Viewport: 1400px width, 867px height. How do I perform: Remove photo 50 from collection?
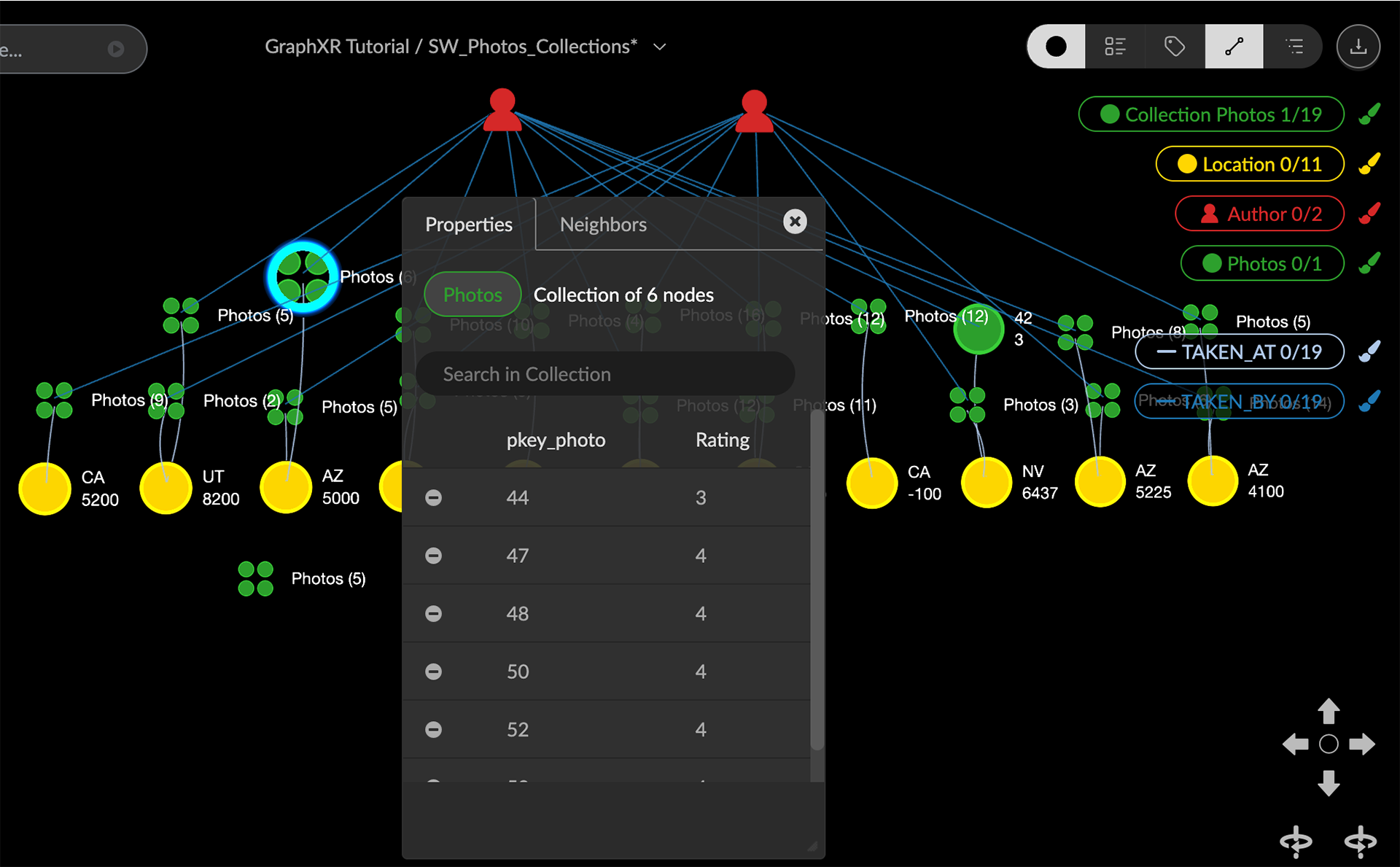[x=433, y=672]
